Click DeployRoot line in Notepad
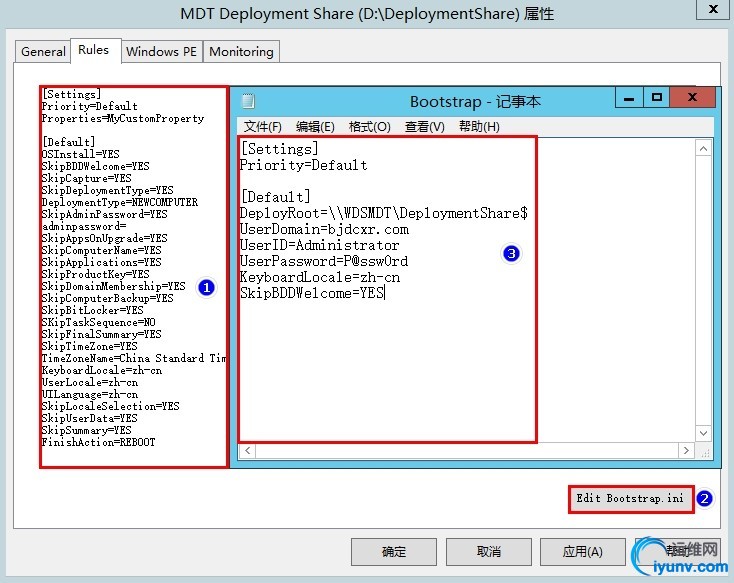Viewport: 734px width, 583px height. 383,213
